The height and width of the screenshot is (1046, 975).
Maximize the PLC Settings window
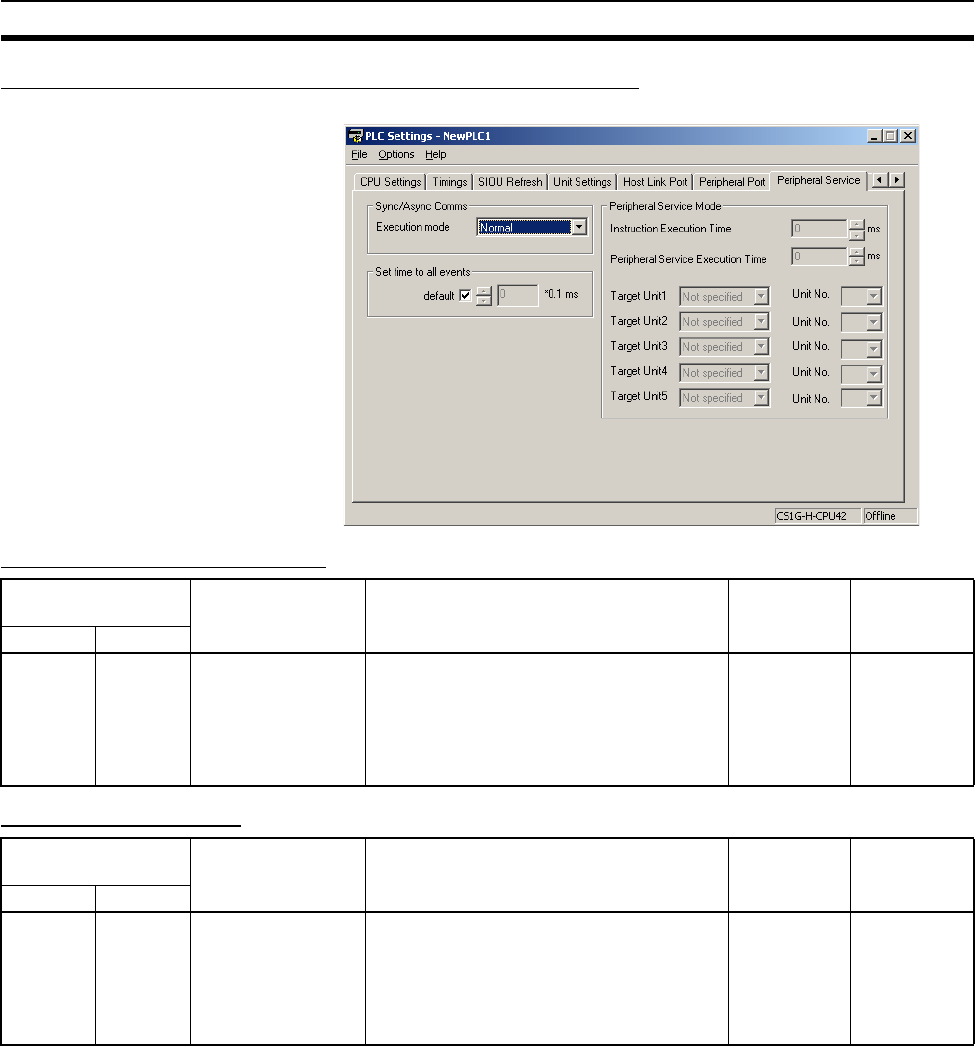tap(890, 136)
